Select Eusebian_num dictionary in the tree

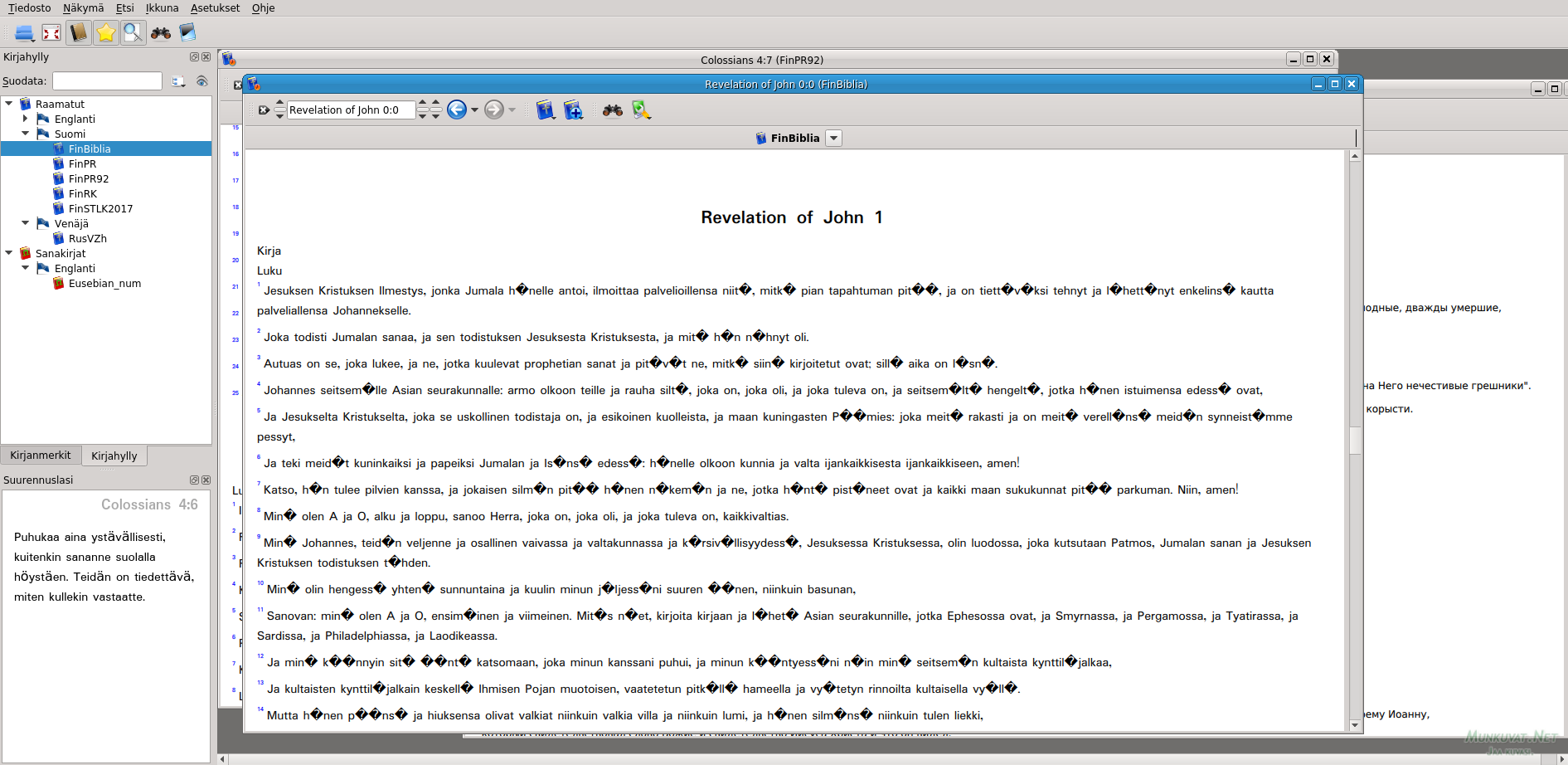[x=104, y=284]
